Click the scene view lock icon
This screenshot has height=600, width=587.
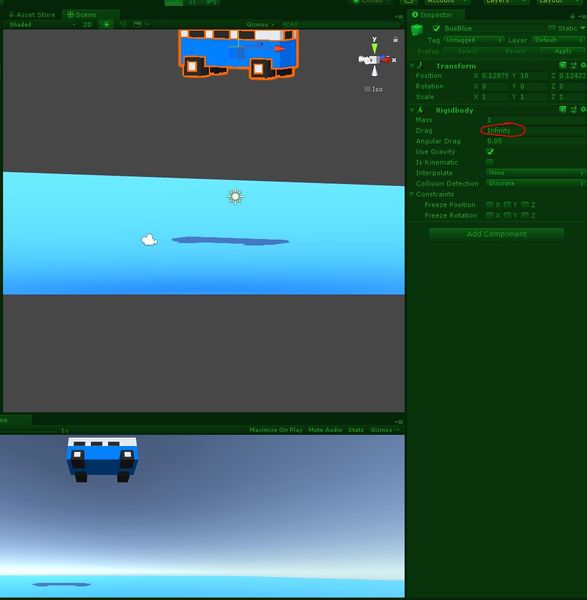[x=395, y=39]
